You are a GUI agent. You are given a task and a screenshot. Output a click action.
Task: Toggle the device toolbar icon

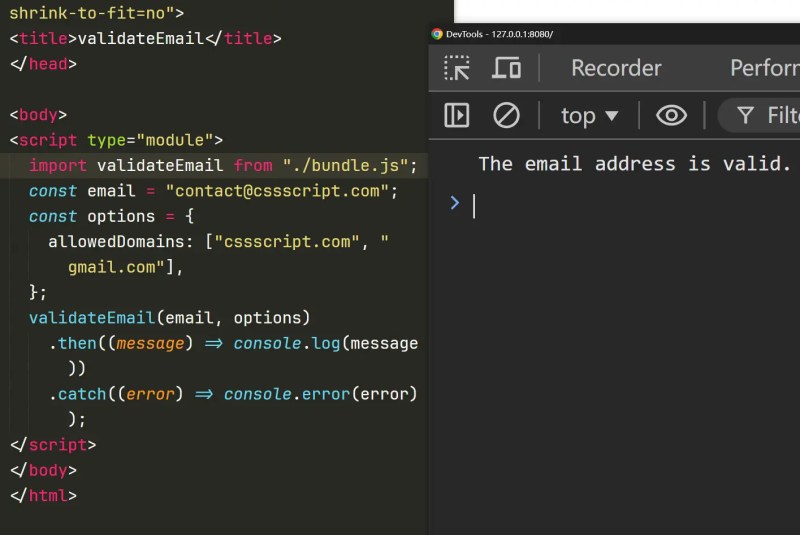[x=506, y=68]
